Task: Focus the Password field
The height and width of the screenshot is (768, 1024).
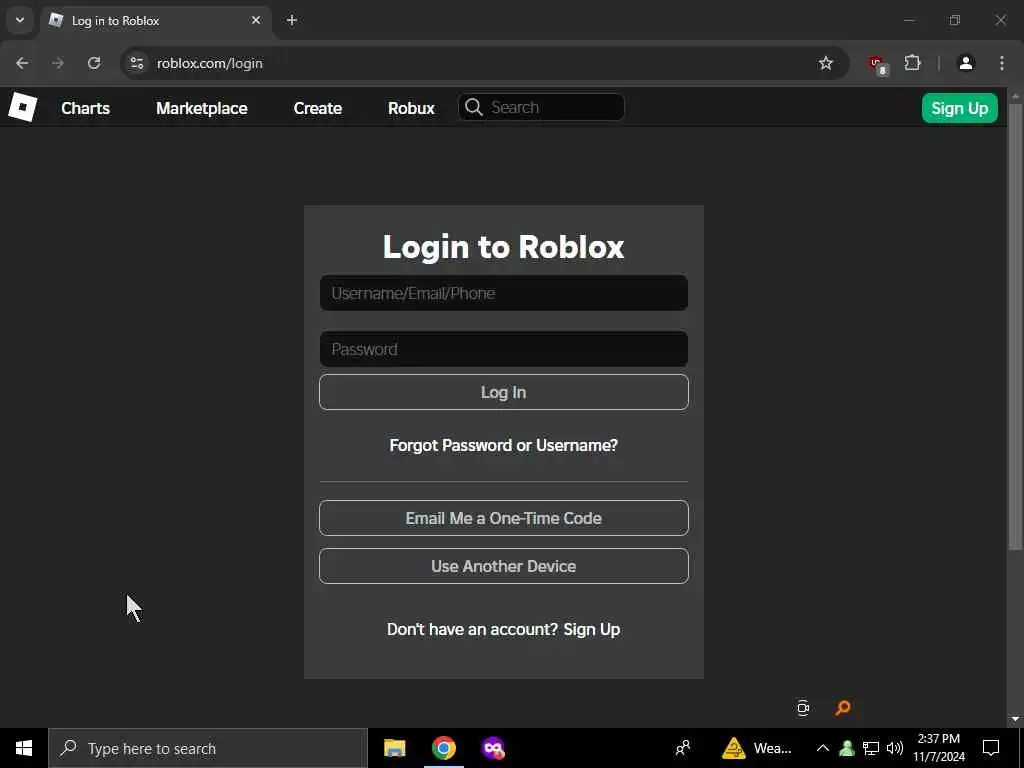Action: 504,349
